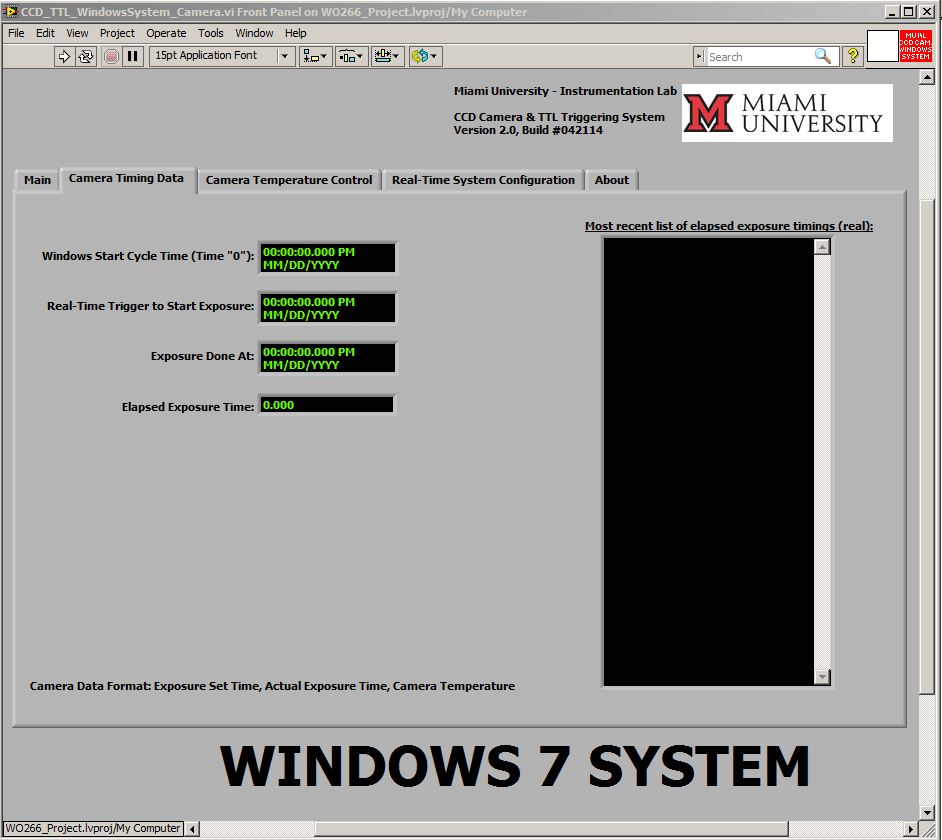The image size is (942, 840).
Task: Click the "Windows Start Cycle Time" label
Action: coord(148,256)
